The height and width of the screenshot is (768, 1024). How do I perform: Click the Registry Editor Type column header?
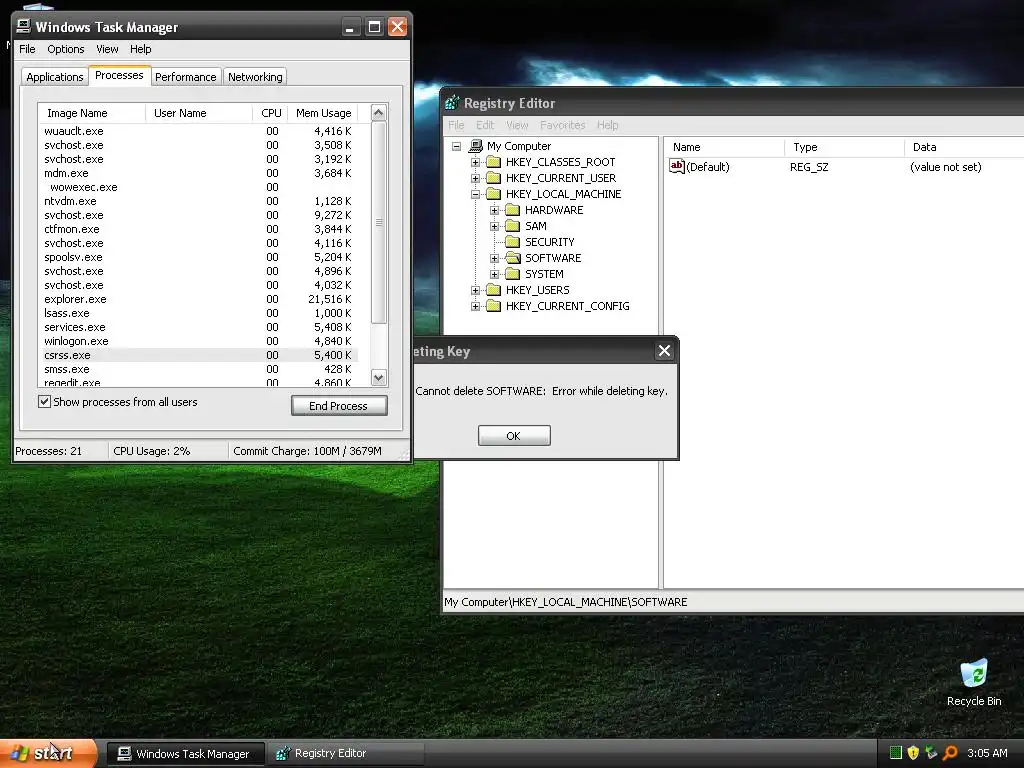click(x=844, y=147)
